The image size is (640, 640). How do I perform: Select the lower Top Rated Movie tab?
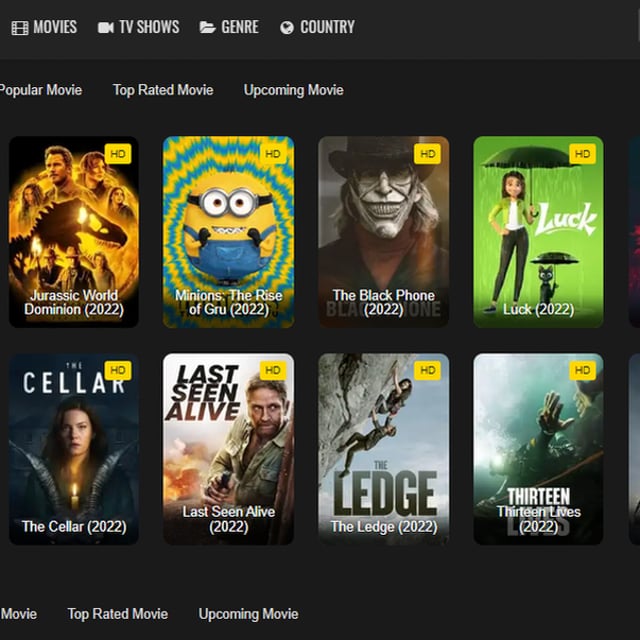point(118,614)
